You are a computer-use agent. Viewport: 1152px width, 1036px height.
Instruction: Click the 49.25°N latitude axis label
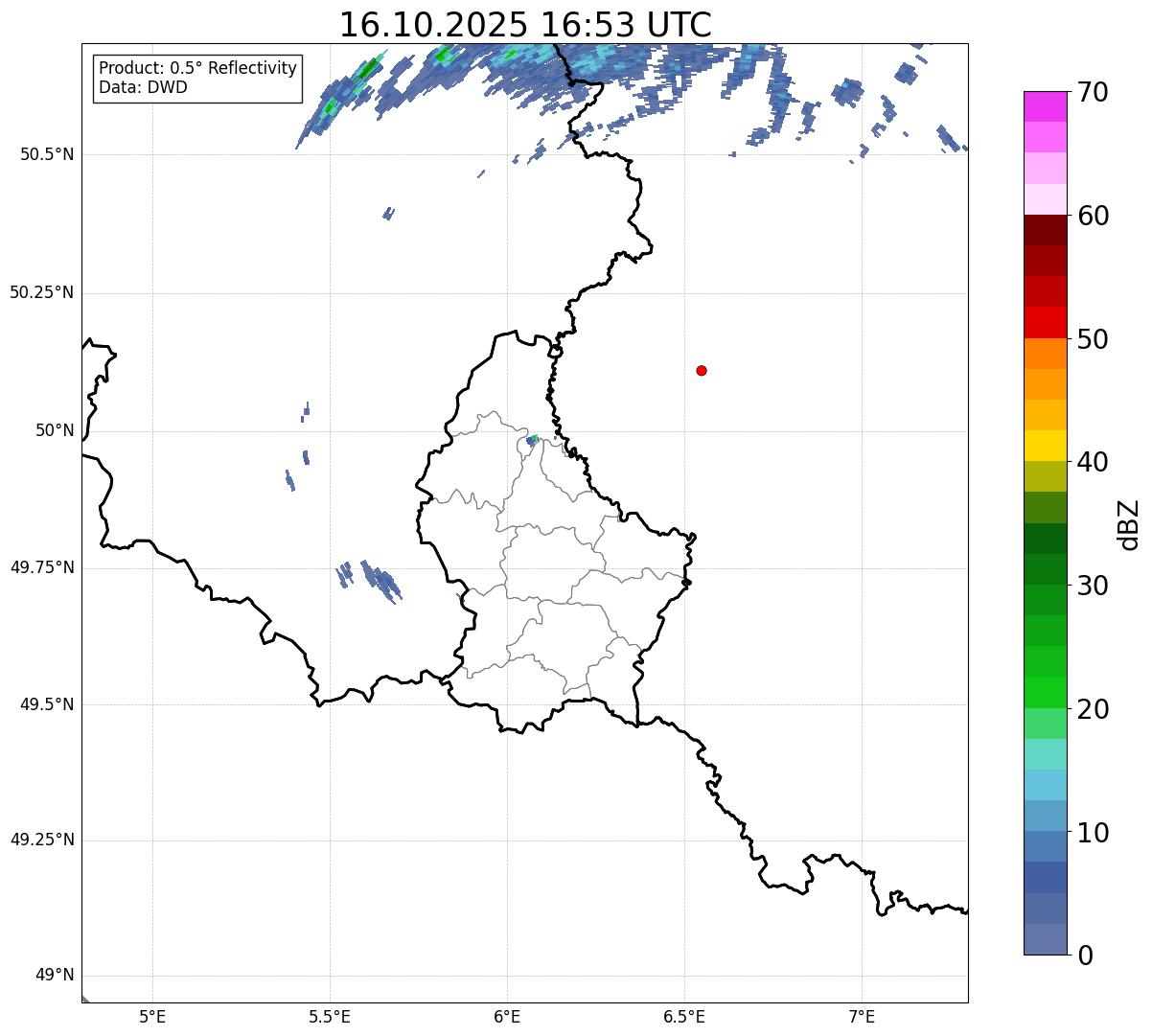[x=42, y=840]
